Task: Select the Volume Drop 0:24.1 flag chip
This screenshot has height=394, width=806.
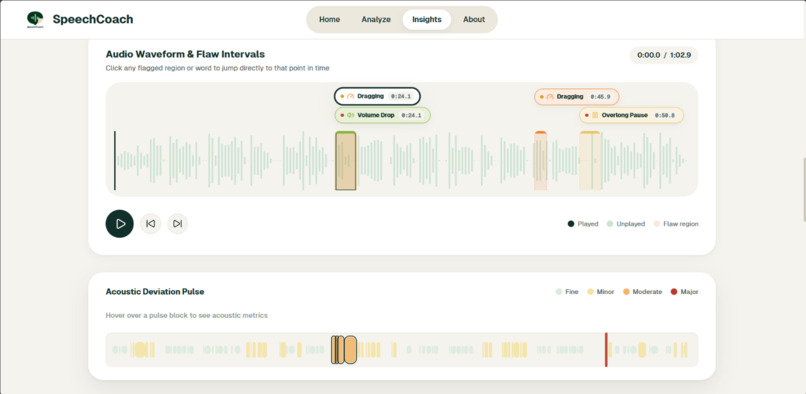Action: 382,115
